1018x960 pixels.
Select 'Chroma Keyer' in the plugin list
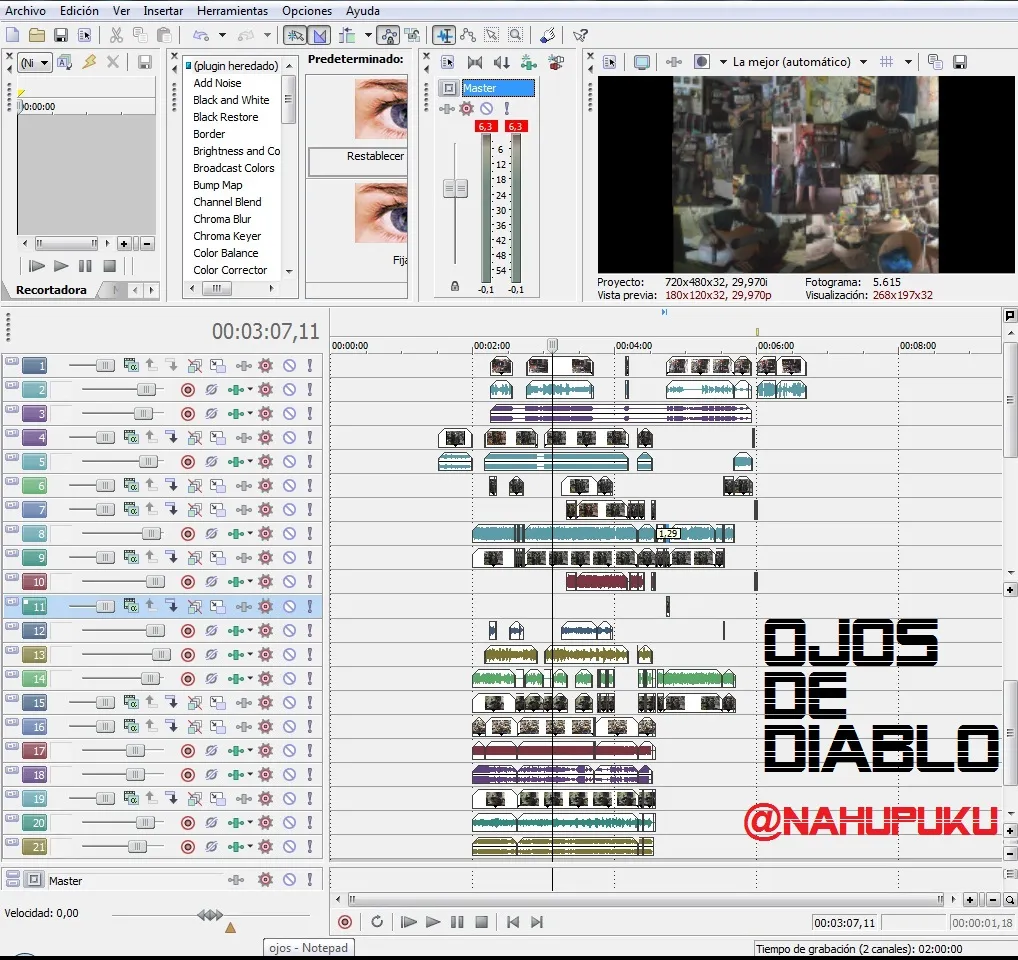pos(227,236)
